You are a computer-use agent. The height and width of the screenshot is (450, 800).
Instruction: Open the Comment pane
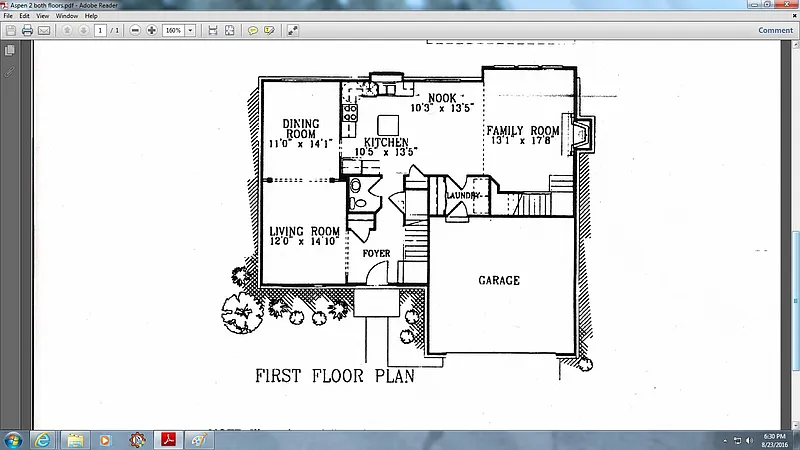[x=775, y=31]
